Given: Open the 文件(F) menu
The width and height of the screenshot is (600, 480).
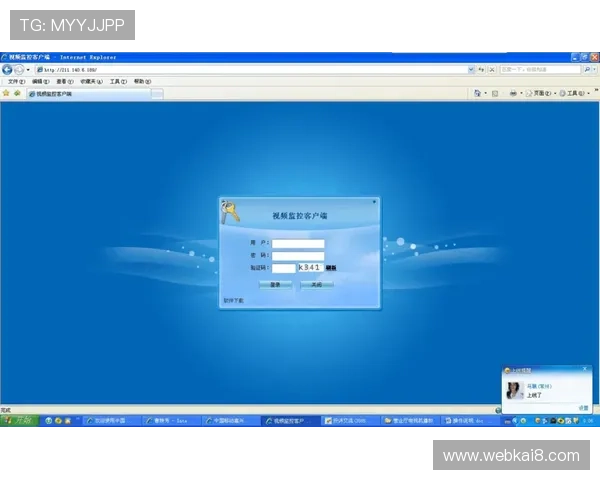Looking at the screenshot, I should coord(16,82).
